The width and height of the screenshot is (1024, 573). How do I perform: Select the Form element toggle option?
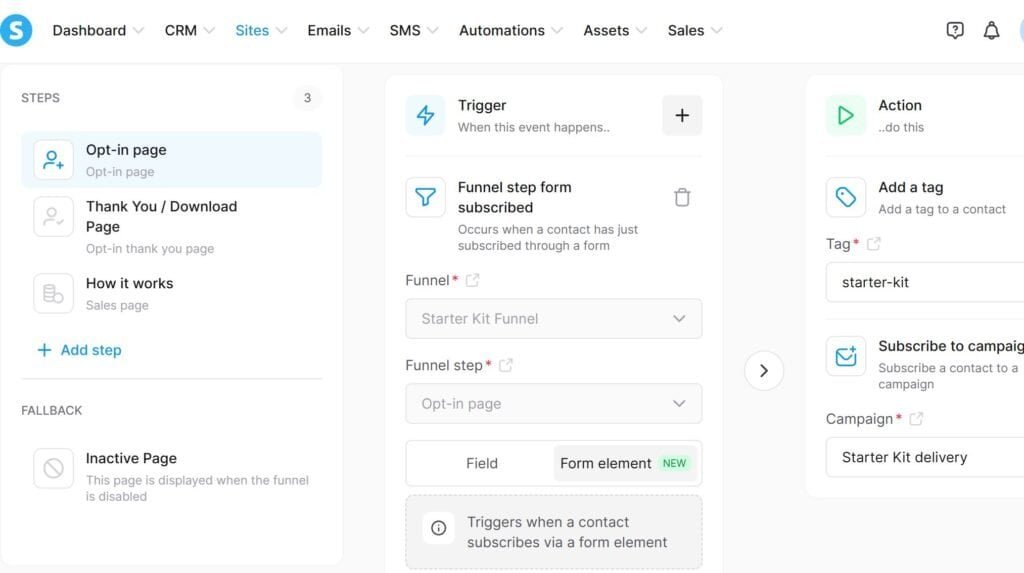[x=625, y=463]
